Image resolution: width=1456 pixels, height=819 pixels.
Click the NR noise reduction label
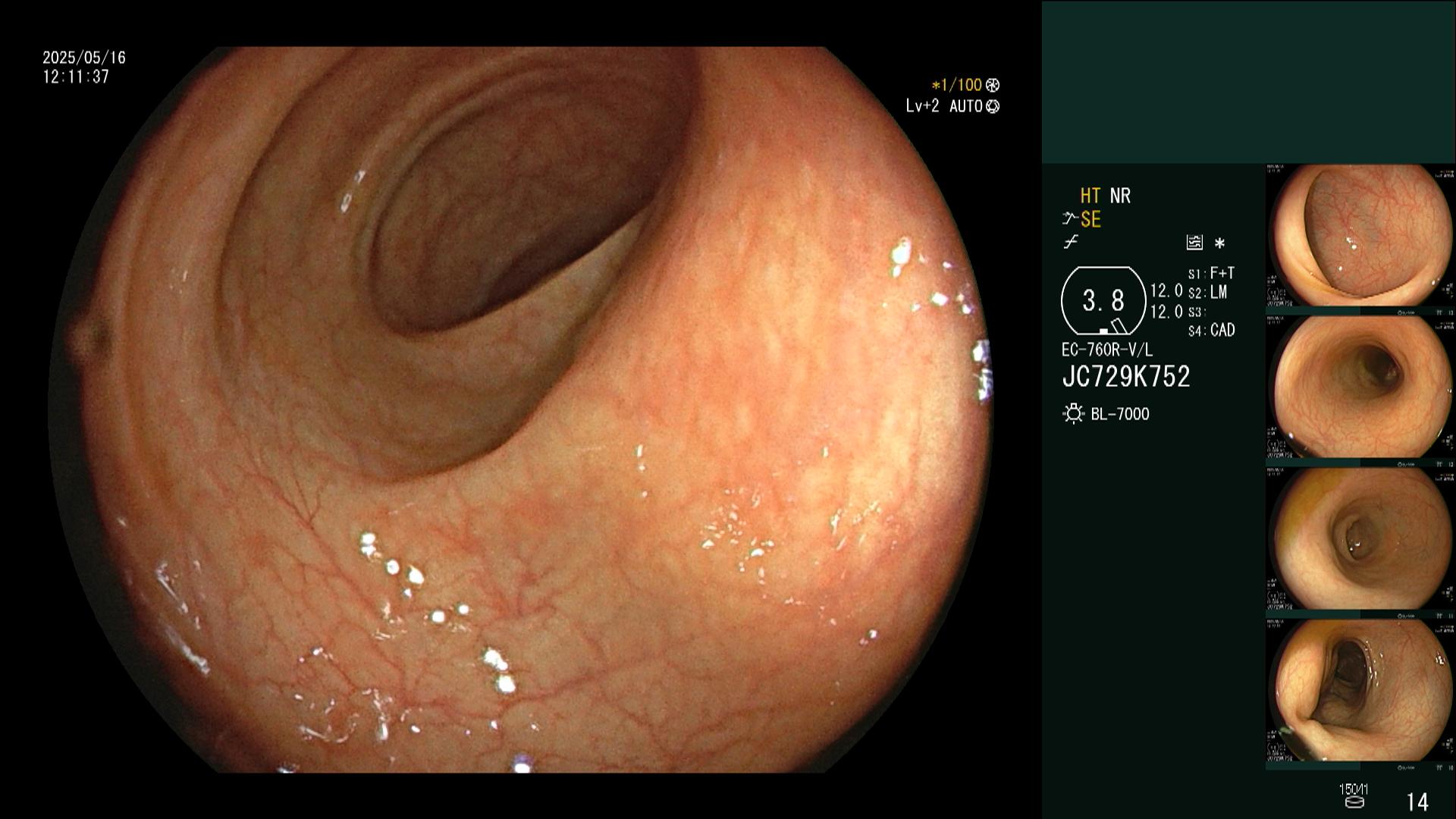1120,196
